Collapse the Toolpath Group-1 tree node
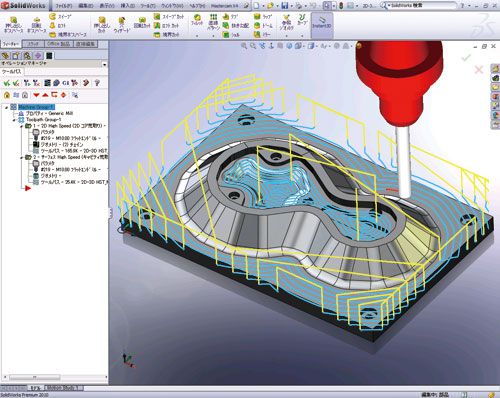The image size is (500, 398). pos(14,120)
